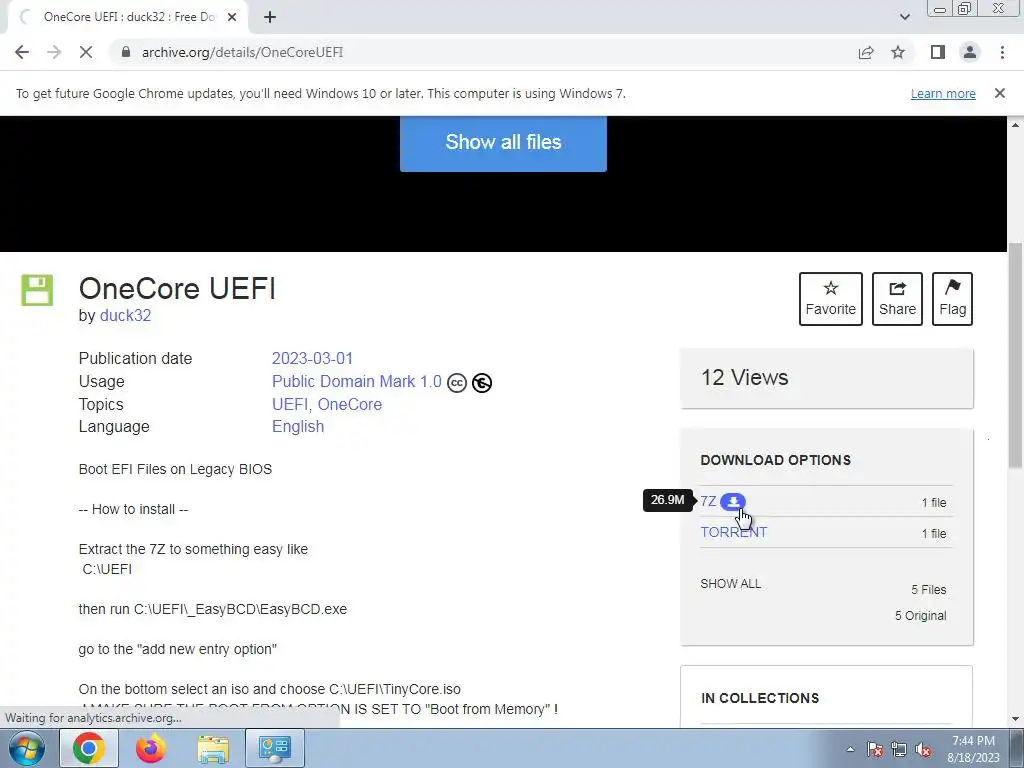Click the blue download icon beside 7Z
This screenshot has height=768, width=1024.
pyautogui.click(x=733, y=501)
